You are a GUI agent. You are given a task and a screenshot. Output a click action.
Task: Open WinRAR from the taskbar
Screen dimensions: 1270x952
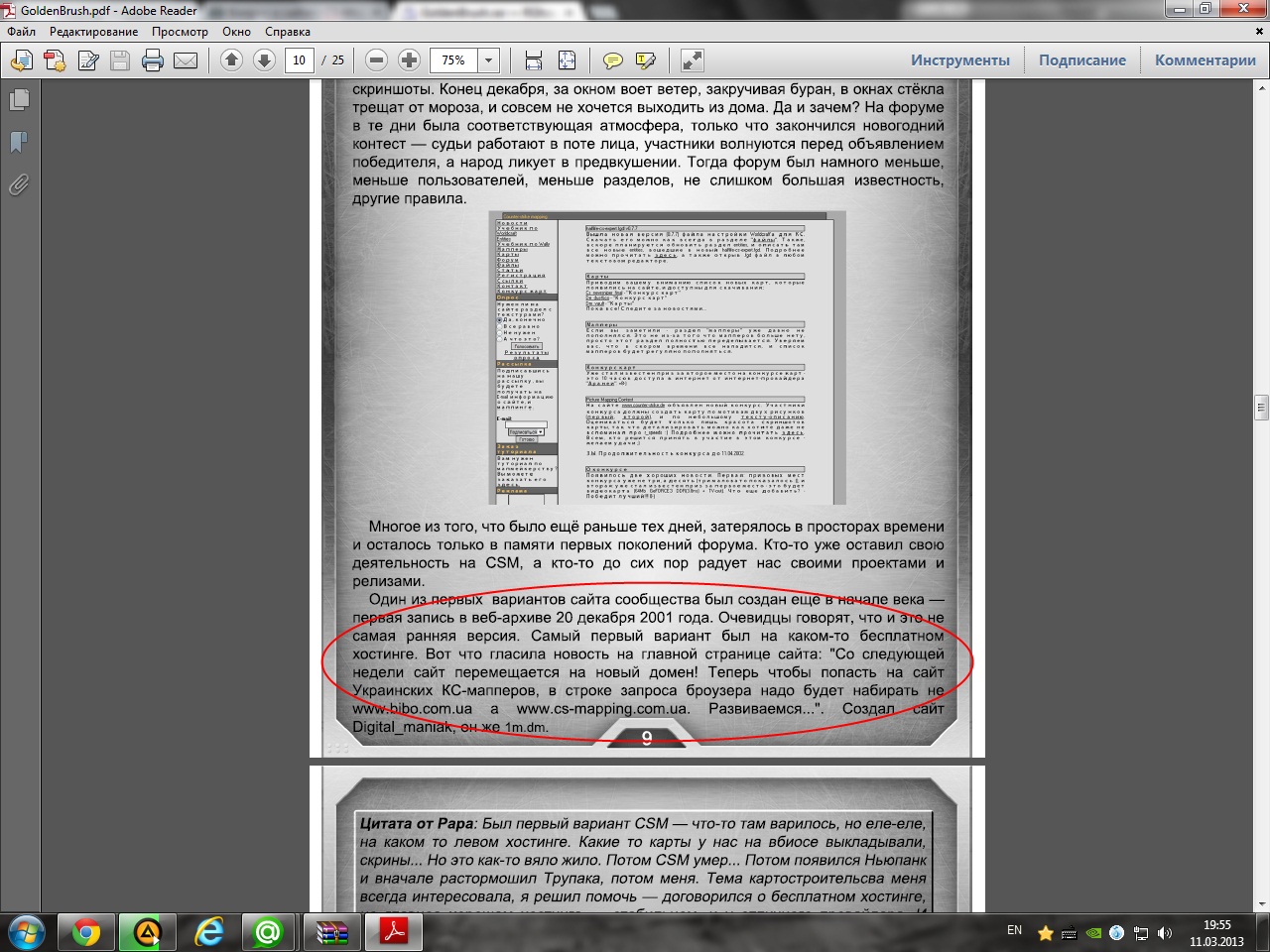click(x=332, y=932)
